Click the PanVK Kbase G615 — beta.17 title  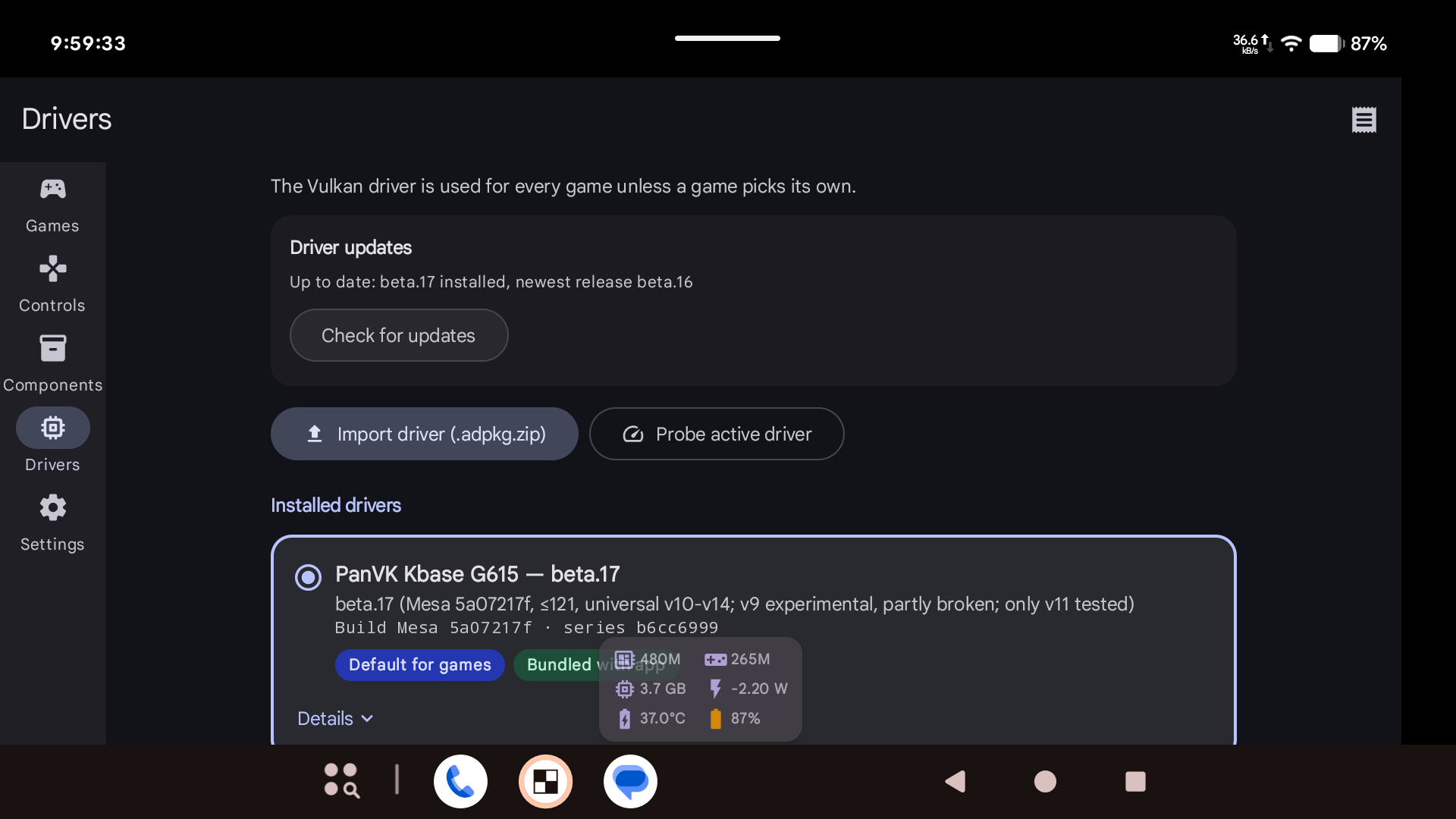(478, 574)
